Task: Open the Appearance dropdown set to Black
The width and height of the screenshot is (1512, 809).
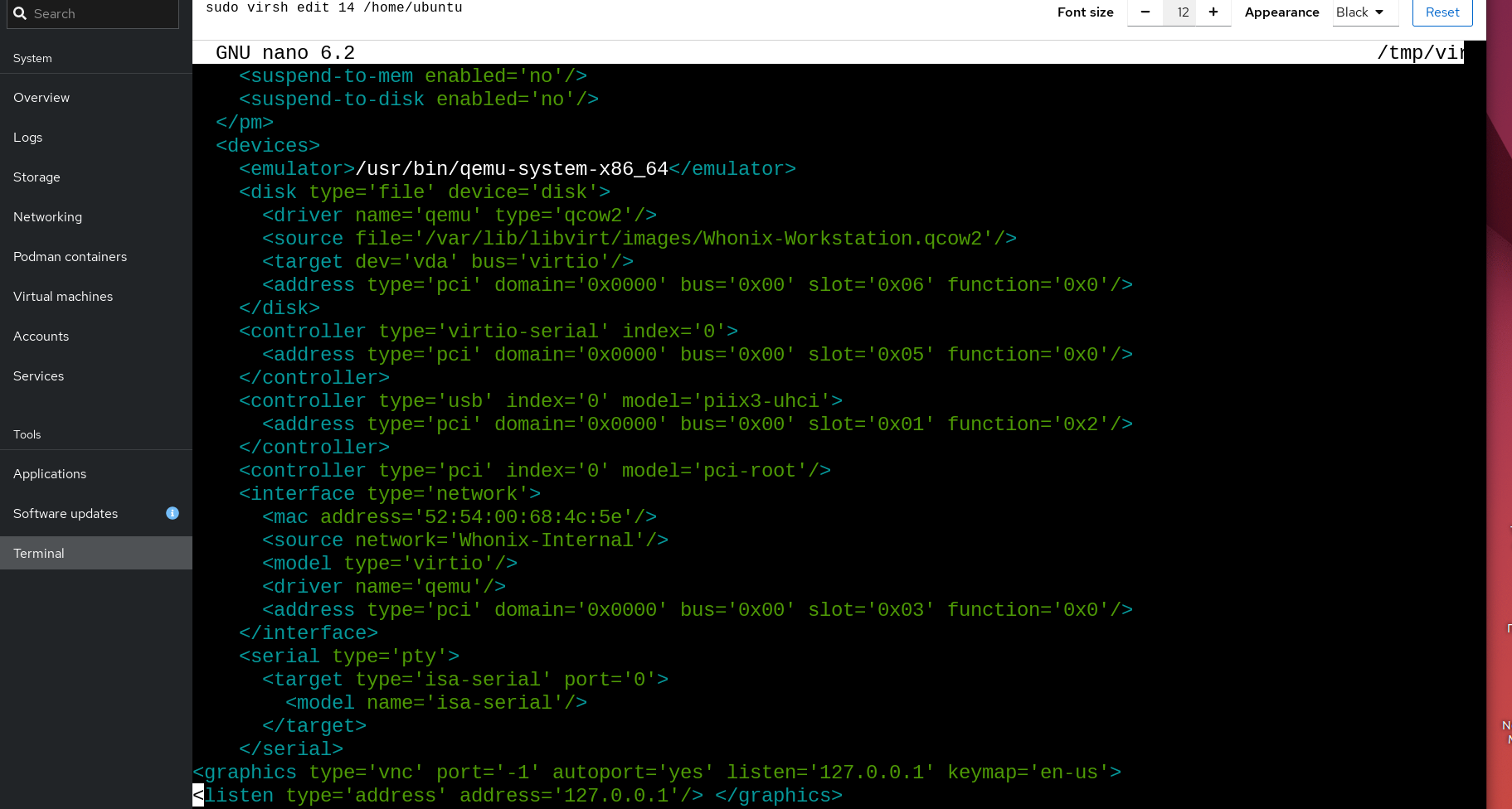Action: point(1364,12)
